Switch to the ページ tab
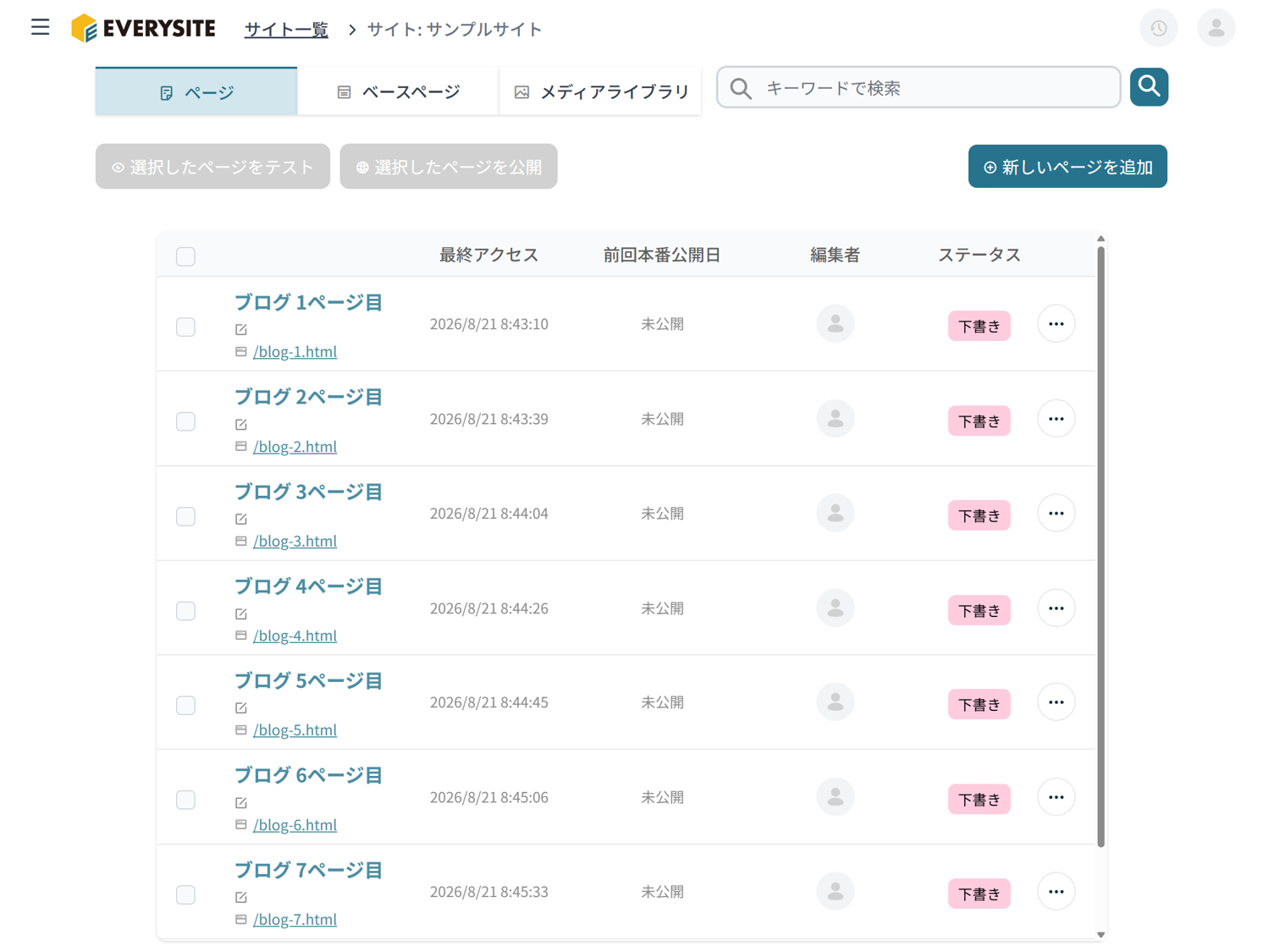Image resolution: width=1263 pixels, height=952 pixels. 196,91
